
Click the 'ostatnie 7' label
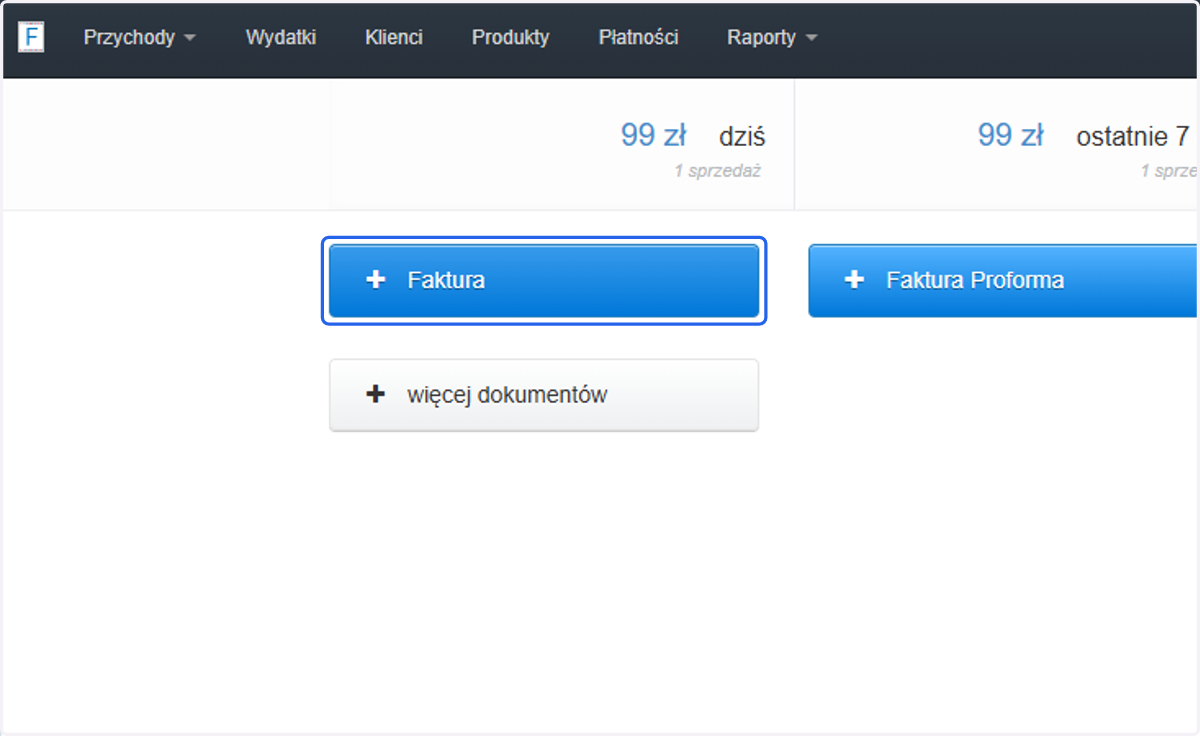pyautogui.click(x=1134, y=137)
